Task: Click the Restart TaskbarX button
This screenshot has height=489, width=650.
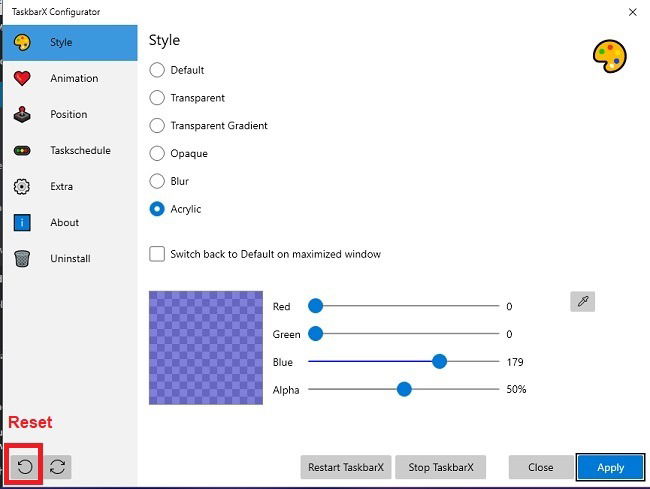Action: 346,467
